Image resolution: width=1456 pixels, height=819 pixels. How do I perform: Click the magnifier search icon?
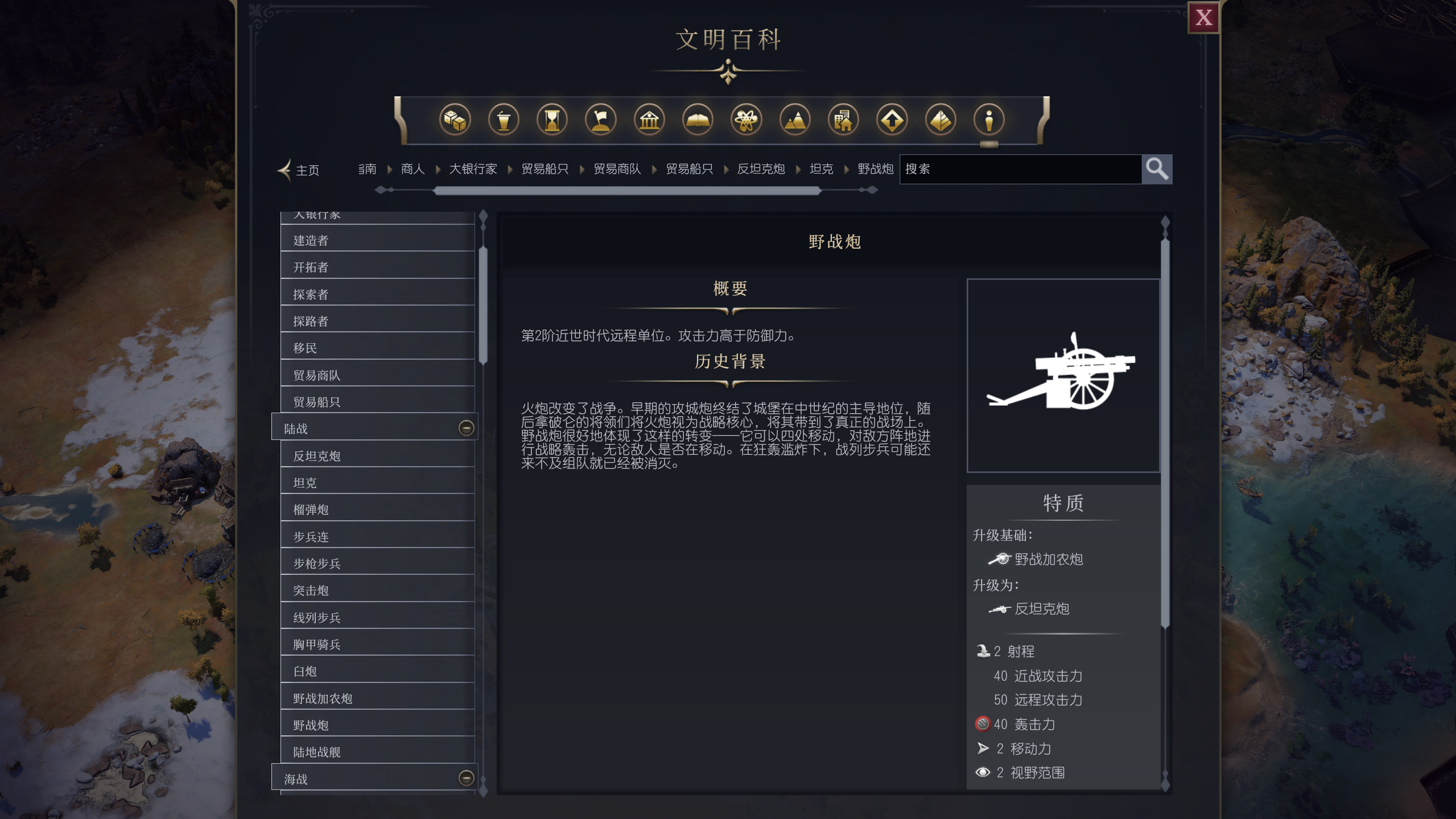click(1157, 169)
